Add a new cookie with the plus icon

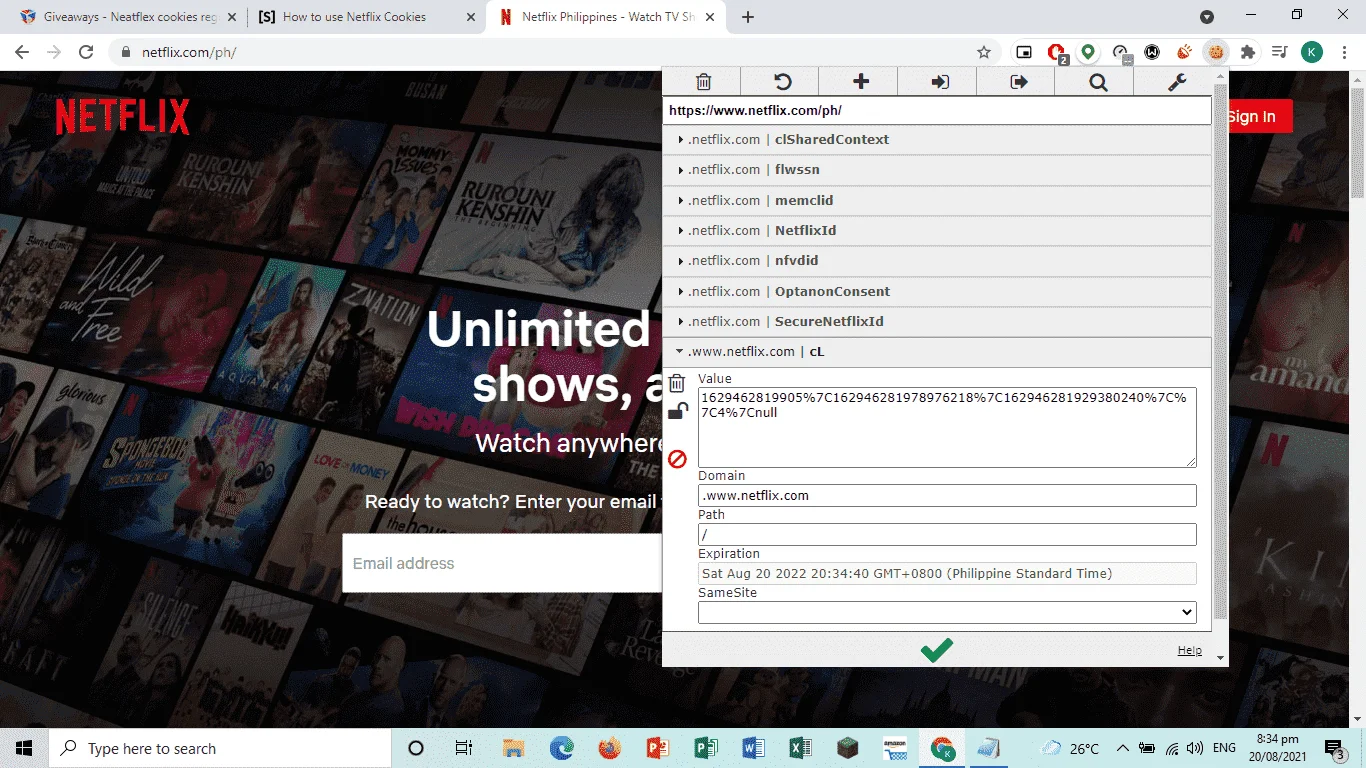860,82
